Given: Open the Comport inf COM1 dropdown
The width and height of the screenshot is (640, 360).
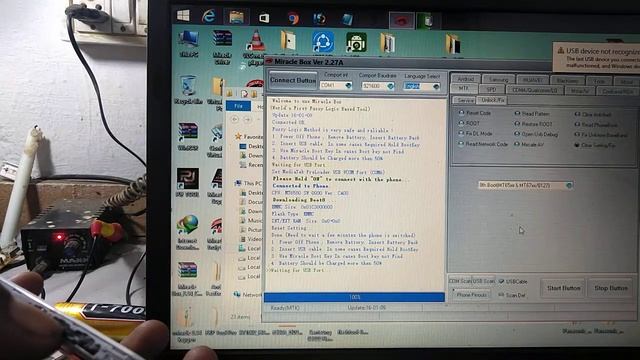Looking at the screenshot, I should tap(348, 85).
